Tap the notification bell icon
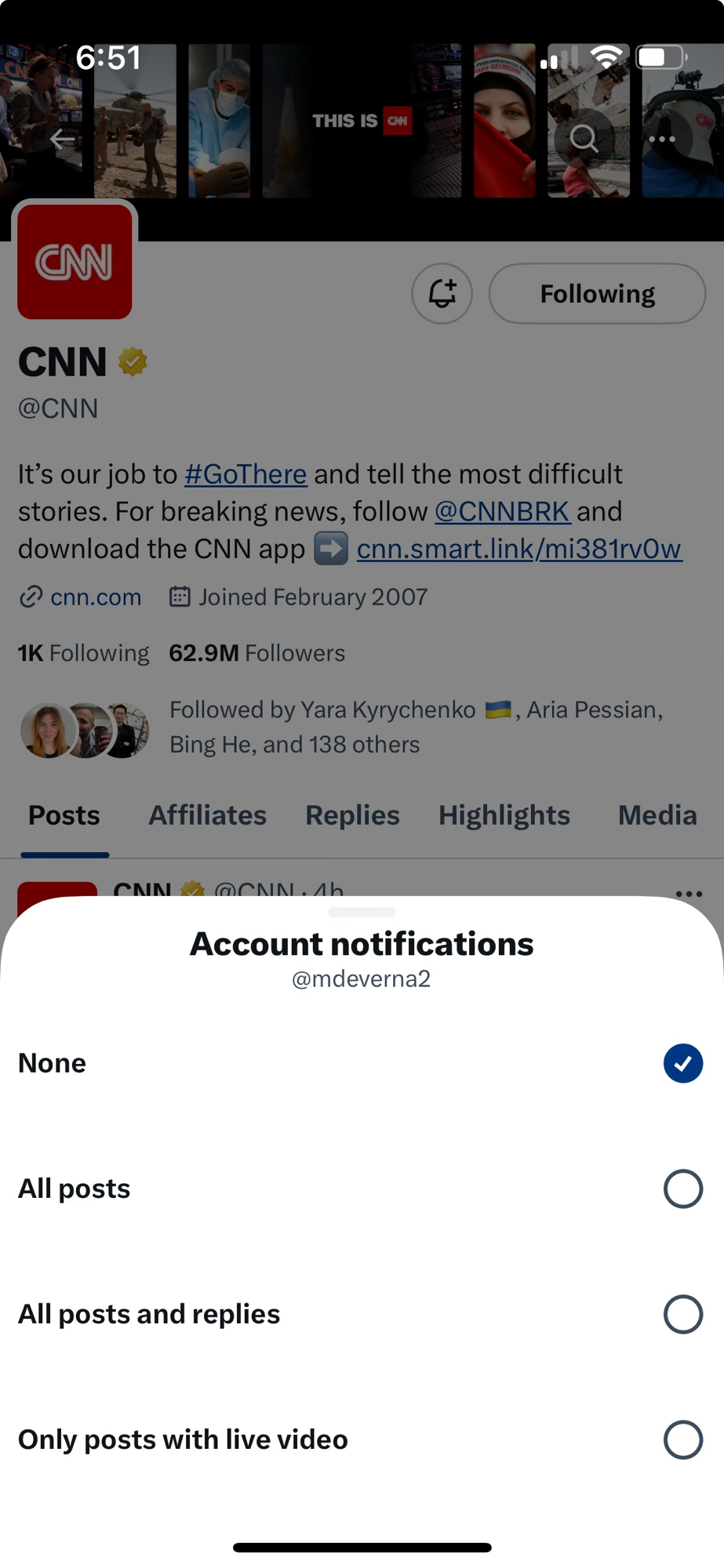The height and width of the screenshot is (1568, 724). [442, 294]
